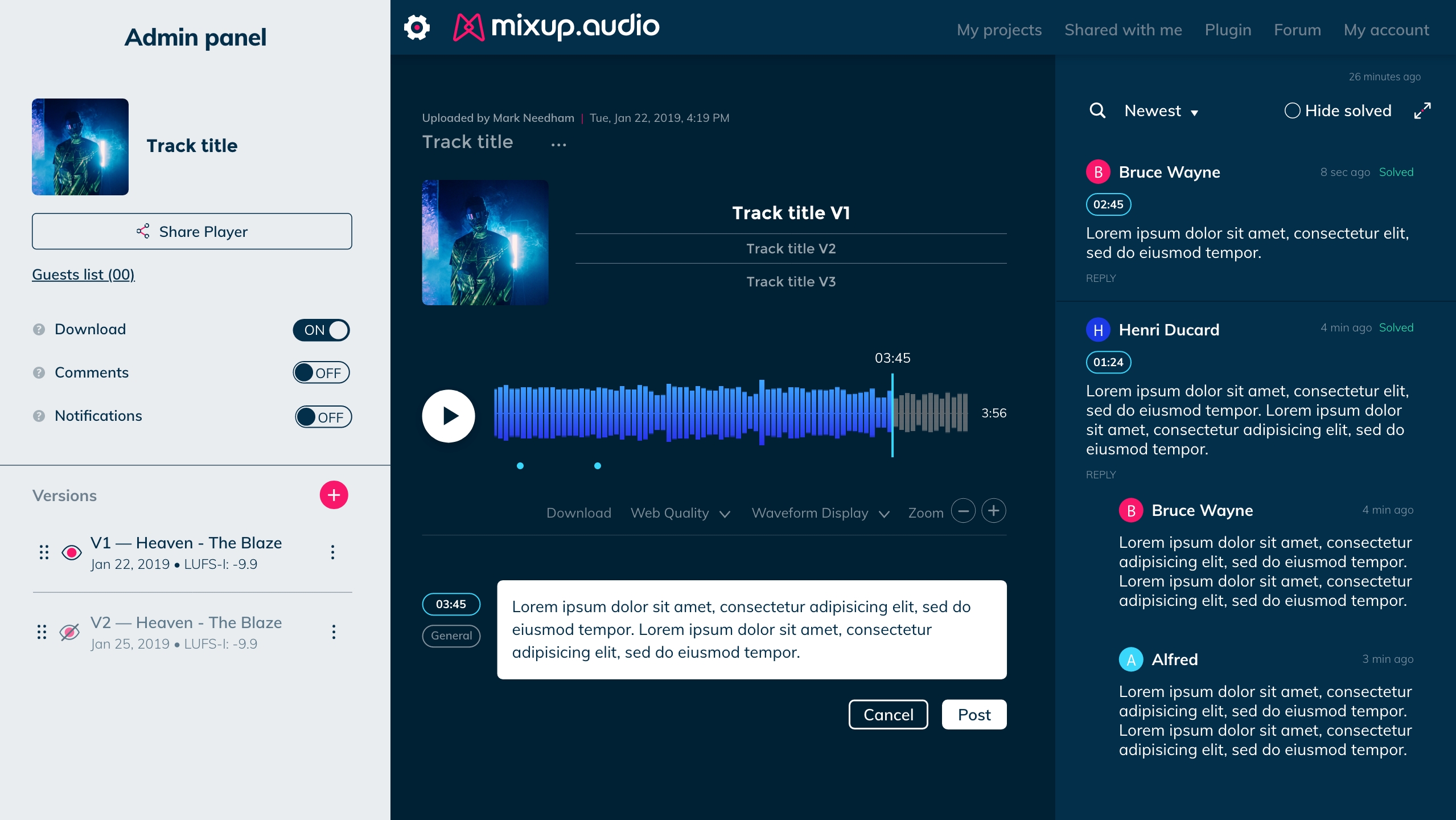Click drag handle of V2 version
This screenshot has height=820, width=1456.
(x=42, y=632)
